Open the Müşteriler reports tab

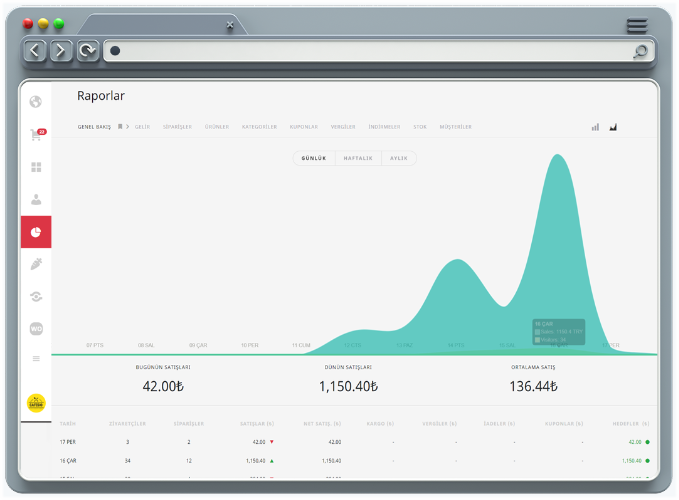click(x=456, y=127)
